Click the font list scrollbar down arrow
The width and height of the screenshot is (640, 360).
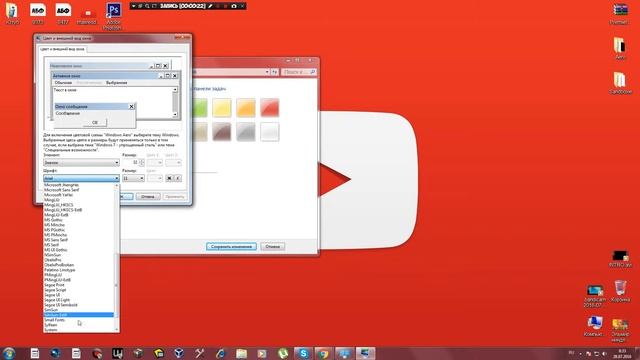pos(117,329)
